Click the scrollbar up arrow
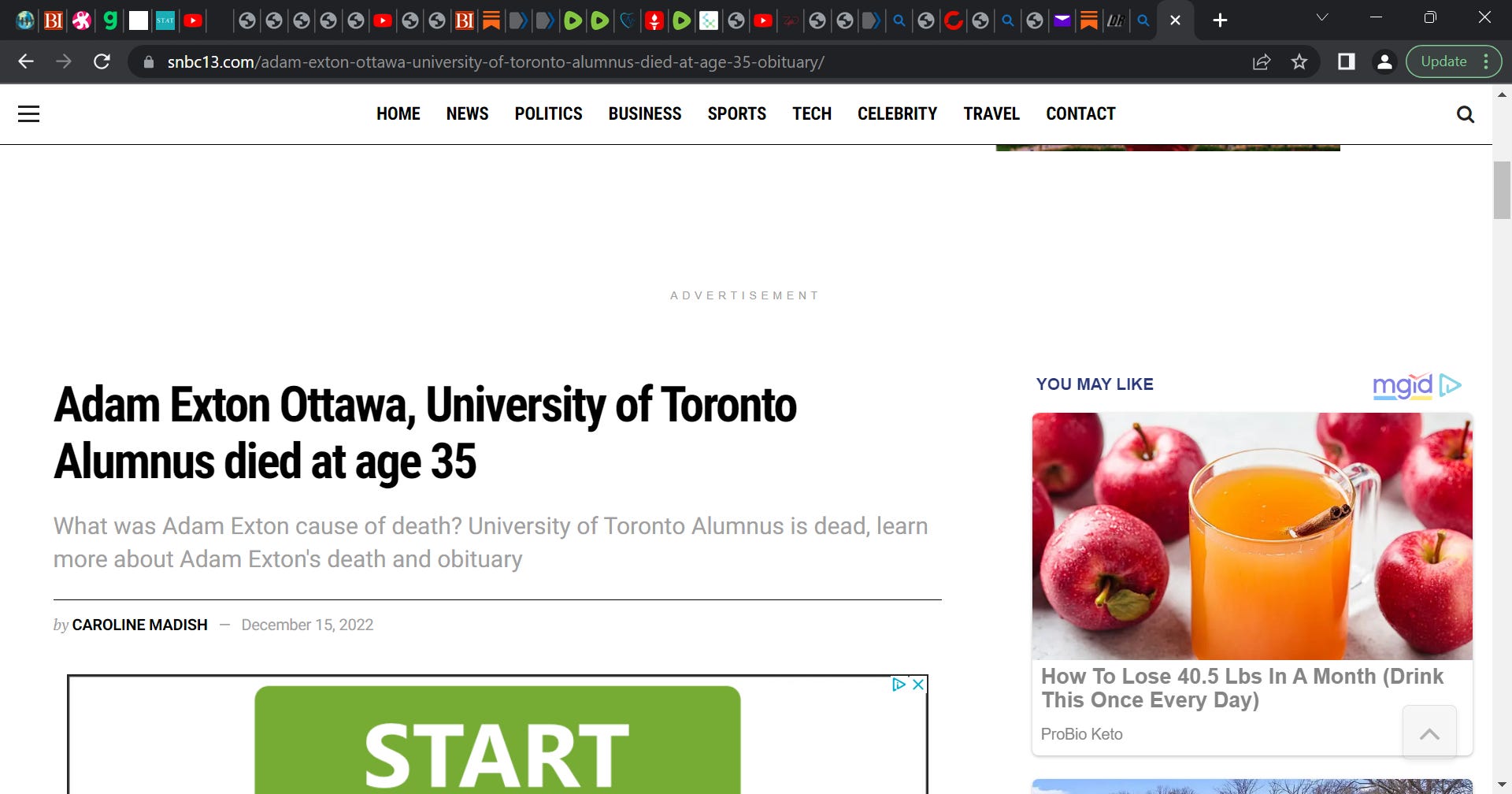The image size is (1512, 794). tap(1502, 95)
